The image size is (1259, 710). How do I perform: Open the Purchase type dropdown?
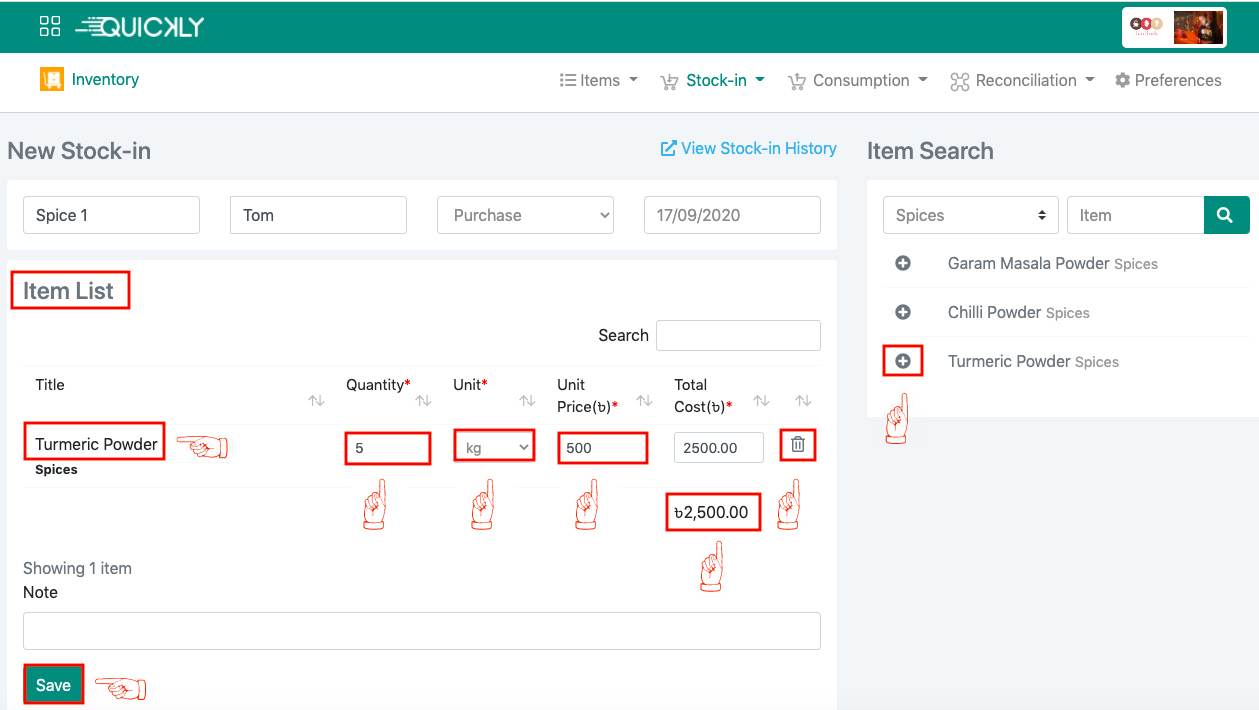tap(525, 215)
